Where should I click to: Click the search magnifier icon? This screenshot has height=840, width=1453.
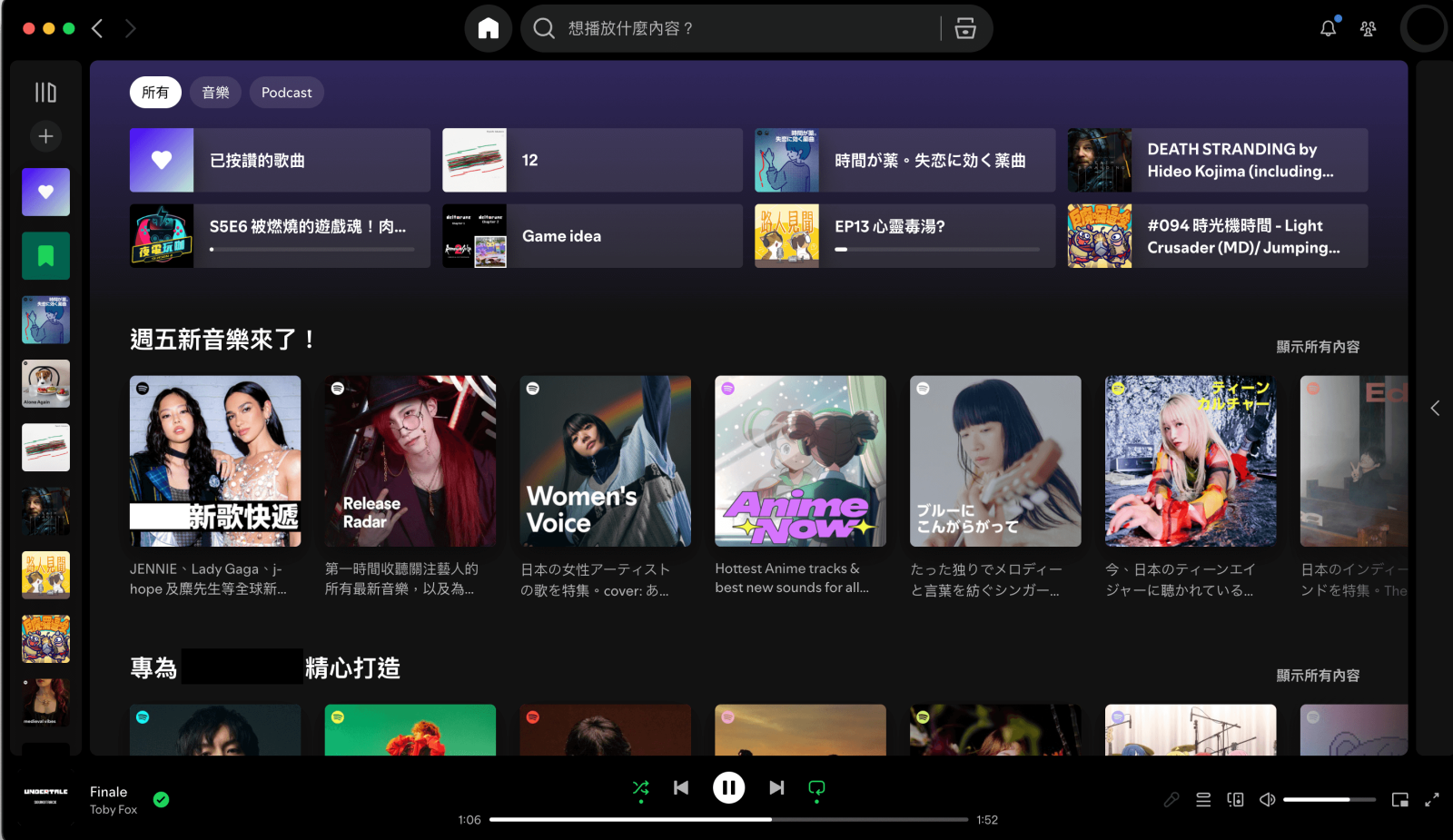[x=544, y=28]
